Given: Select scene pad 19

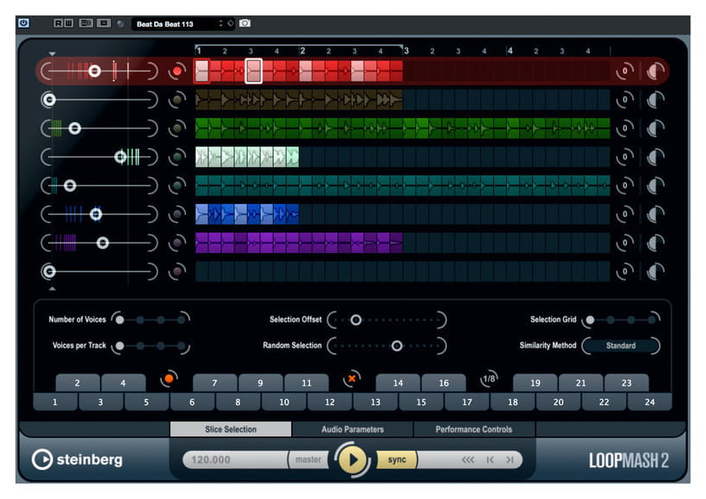Looking at the screenshot, I should pos(535,383).
